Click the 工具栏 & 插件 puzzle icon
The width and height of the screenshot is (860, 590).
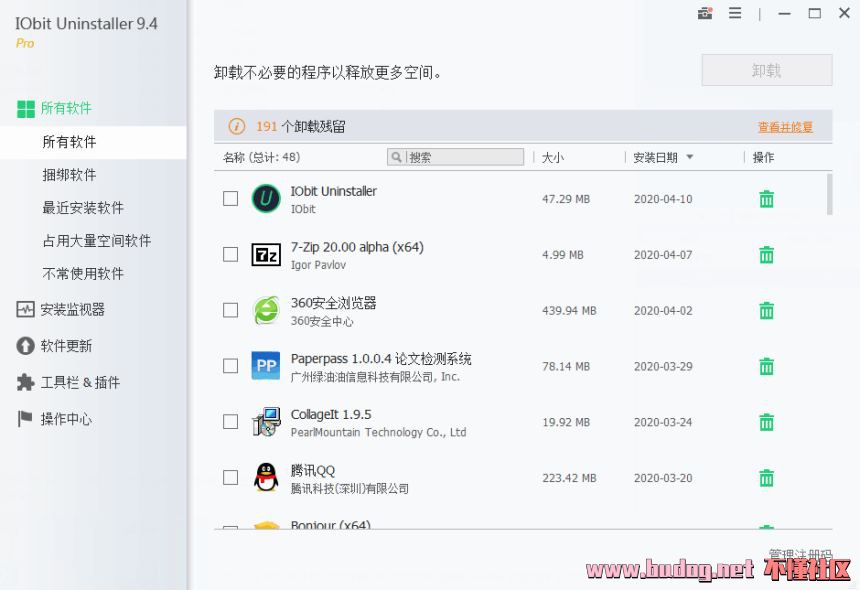point(25,382)
